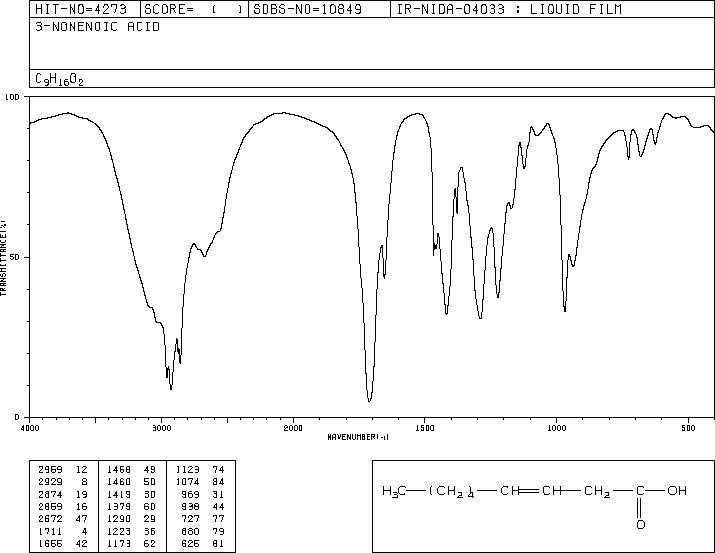This screenshot has width=715, height=553.
Task: Click the peak table entry 1711
Action: tap(50, 531)
